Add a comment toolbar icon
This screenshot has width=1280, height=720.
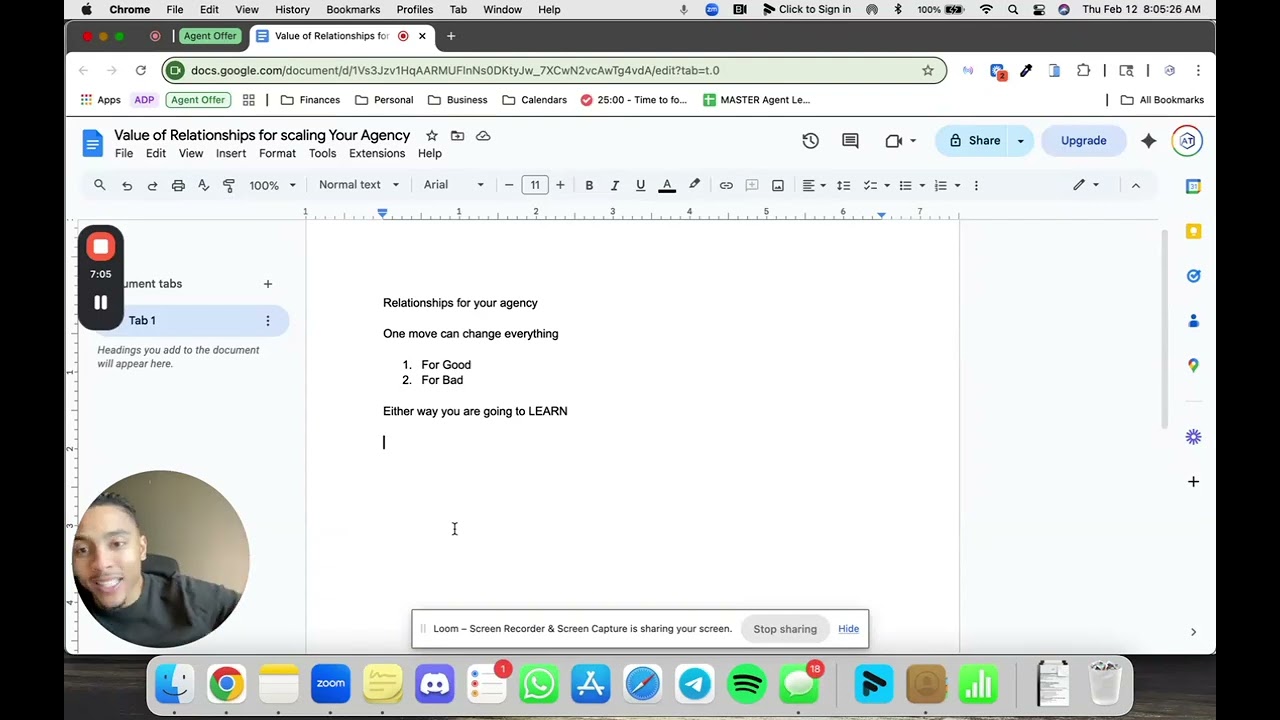pyautogui.click(x=752, y=185)
